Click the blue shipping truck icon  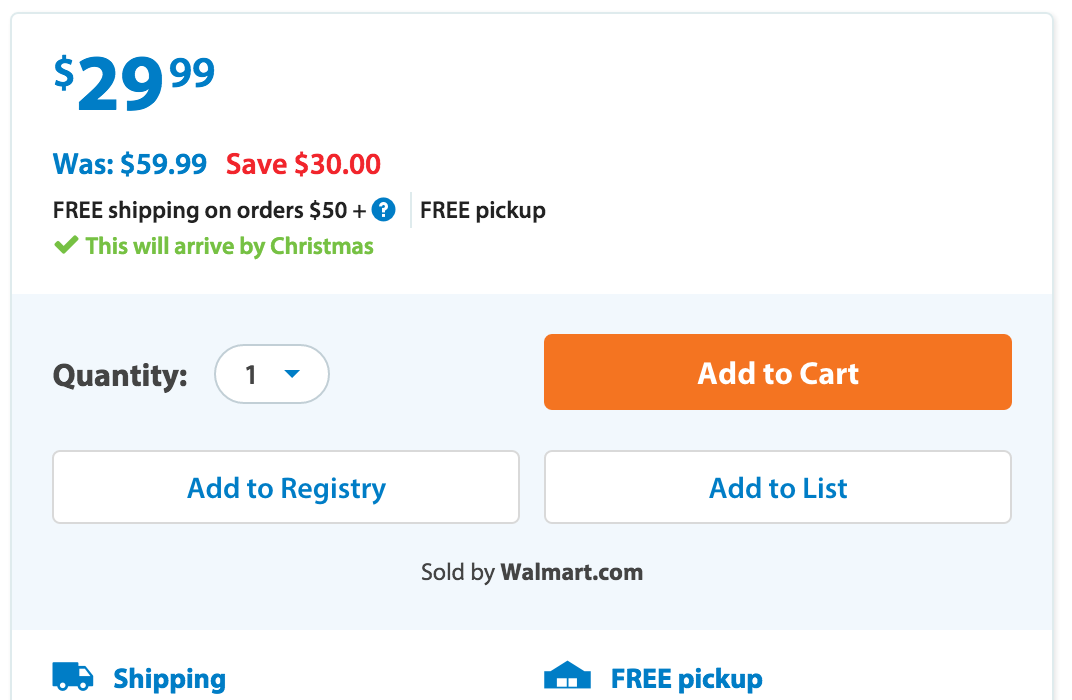point(73,677)
